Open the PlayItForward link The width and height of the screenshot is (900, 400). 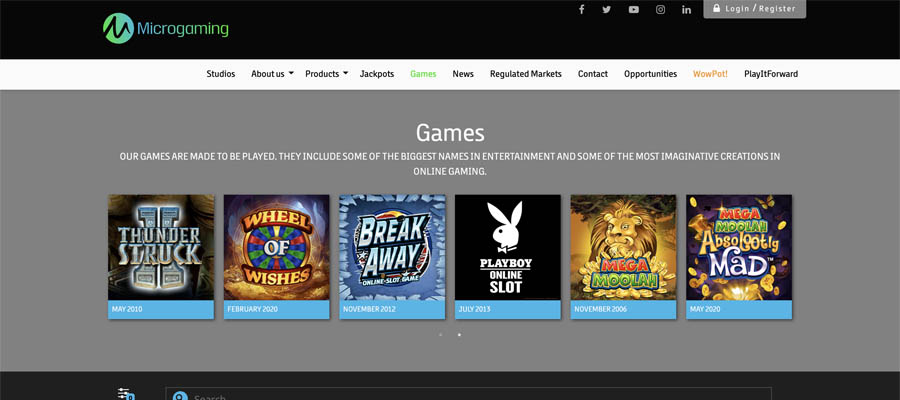771,74
